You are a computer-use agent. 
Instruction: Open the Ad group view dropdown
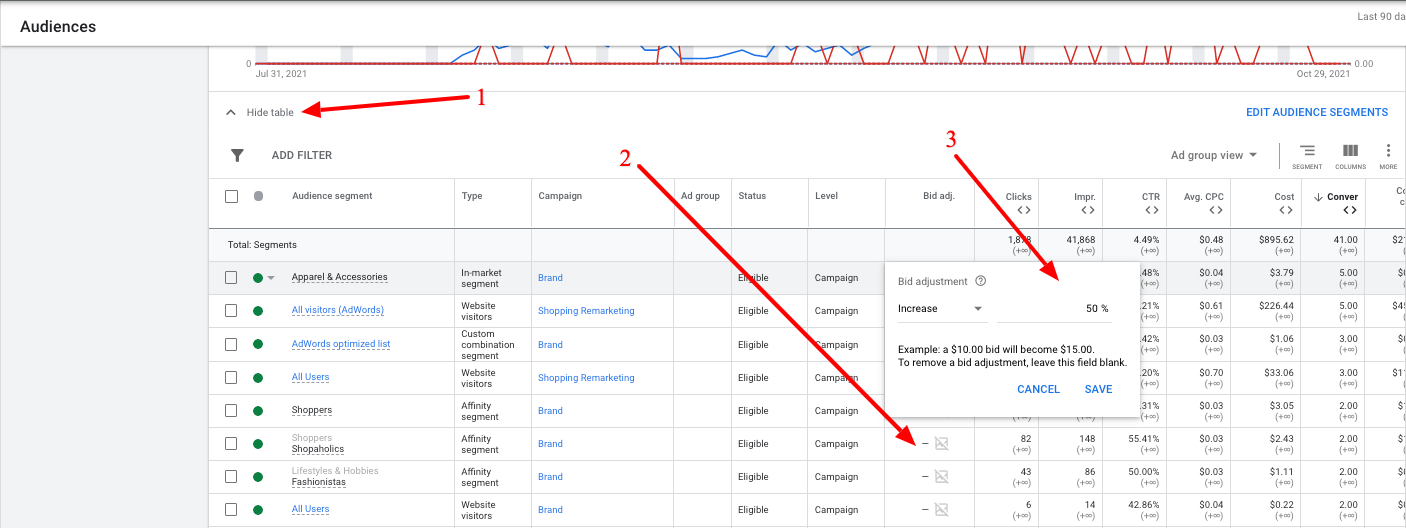coord(1214,155)
